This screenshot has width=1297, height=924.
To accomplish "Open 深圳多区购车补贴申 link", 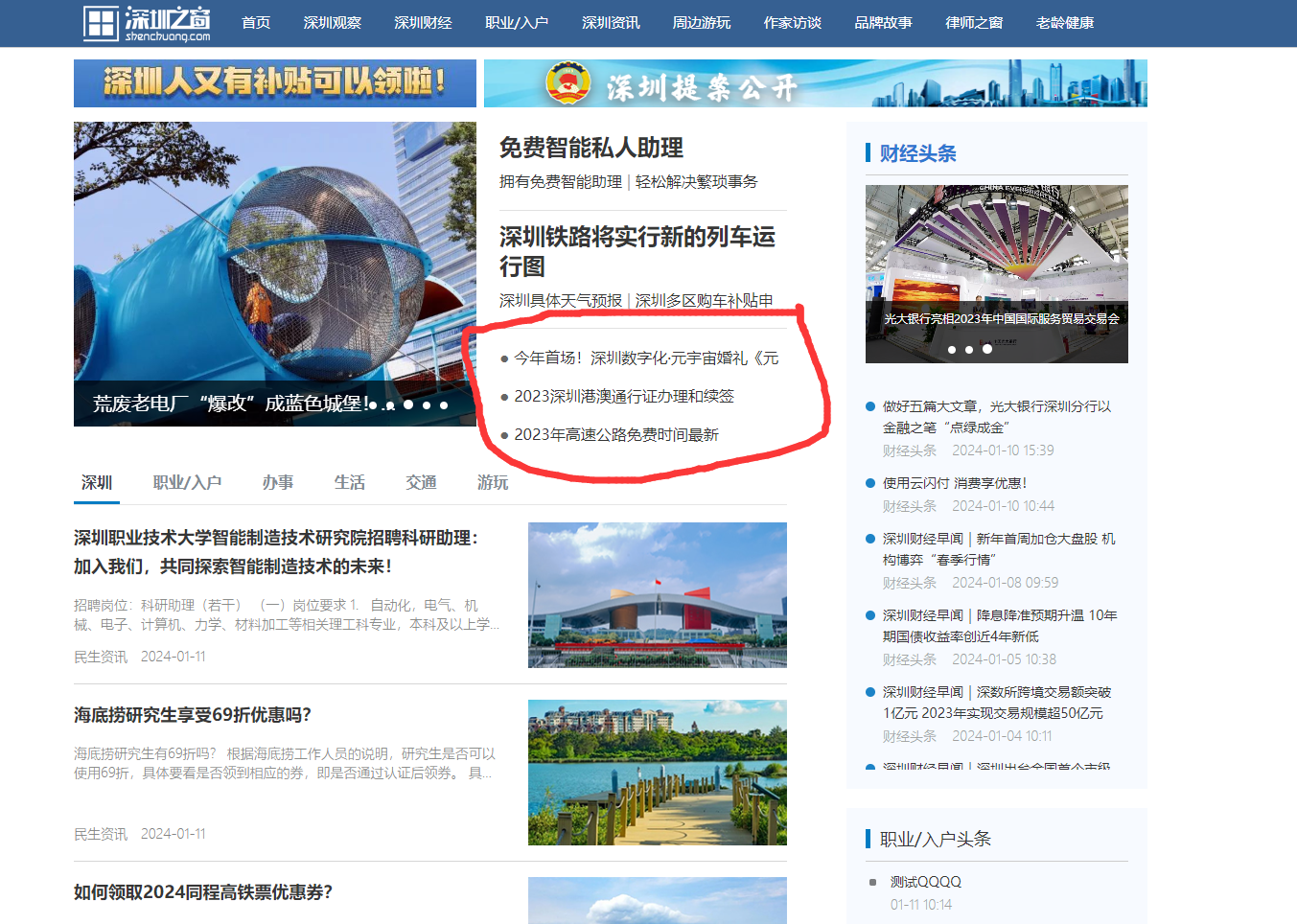I will (x=705, y=300).
